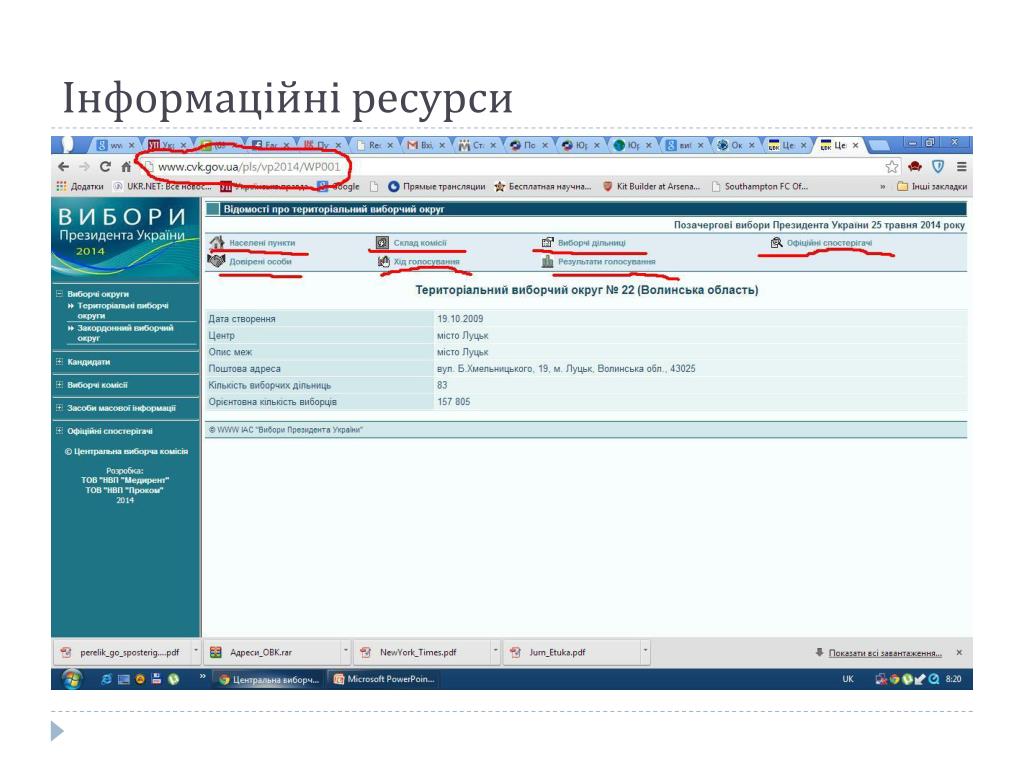Click the PDF icon of NewYork_Times.pdf
Screen dimensions: 1024x768
[x=366, y=652]
